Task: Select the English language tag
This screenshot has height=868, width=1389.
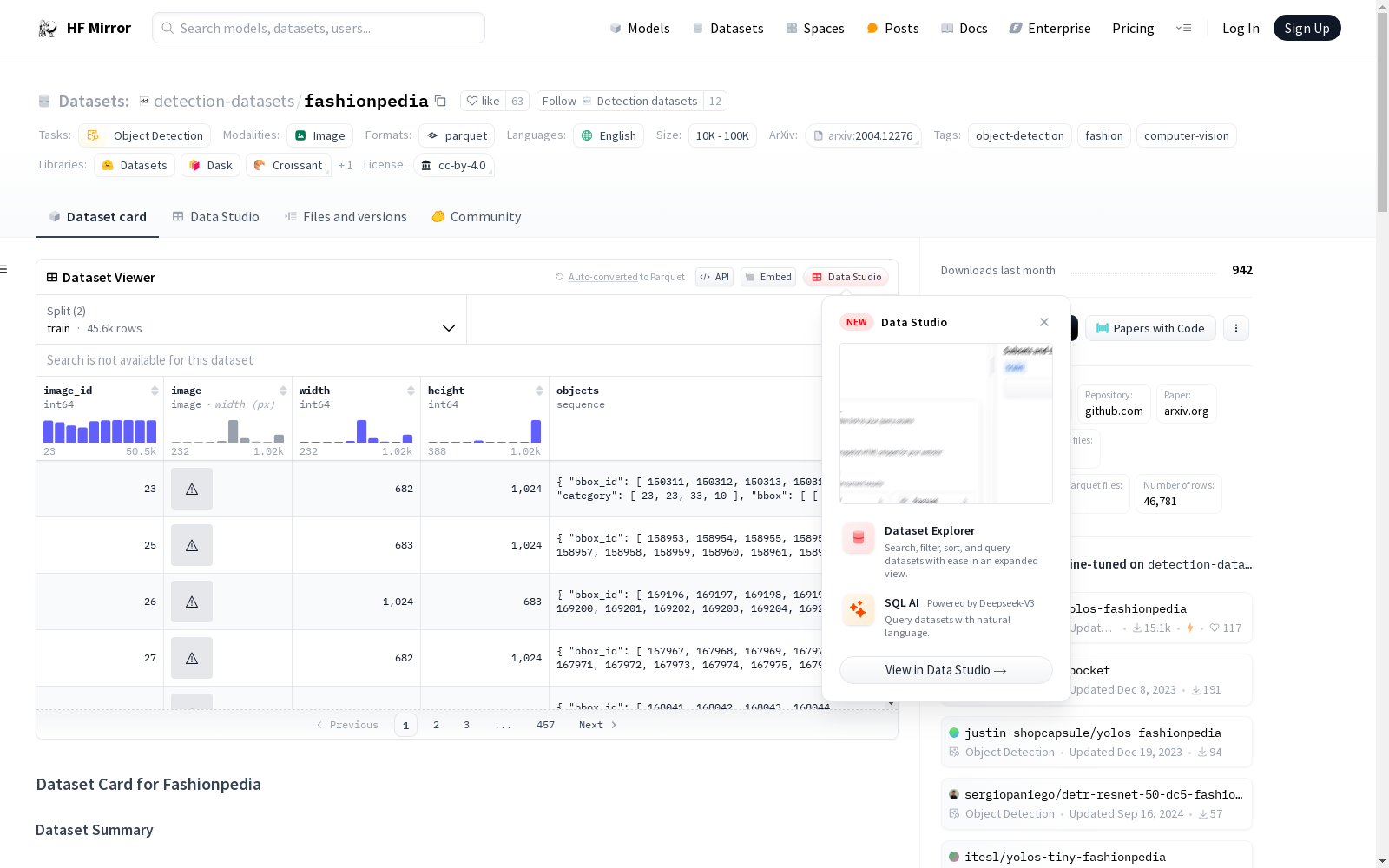Action: click(x=609, y=135)
